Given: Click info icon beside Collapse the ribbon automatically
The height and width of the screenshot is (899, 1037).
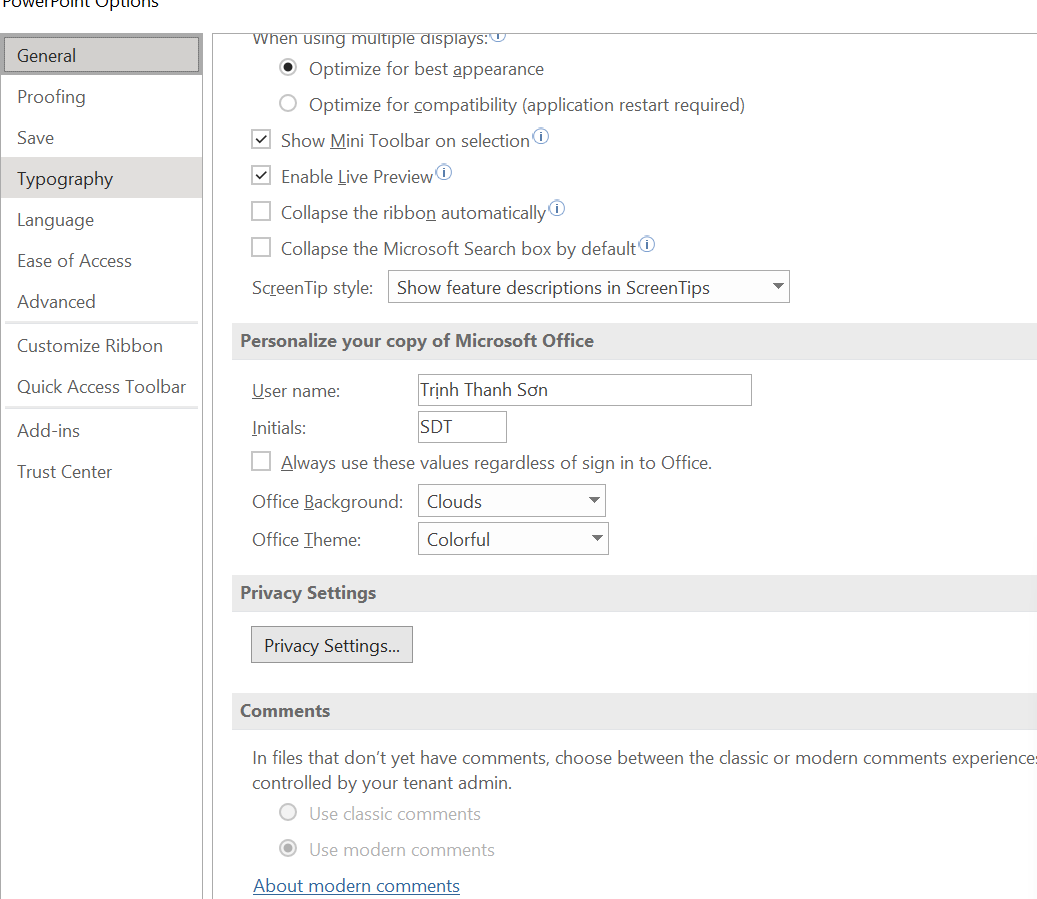Looking at the screenshot, I should point(557,208).
